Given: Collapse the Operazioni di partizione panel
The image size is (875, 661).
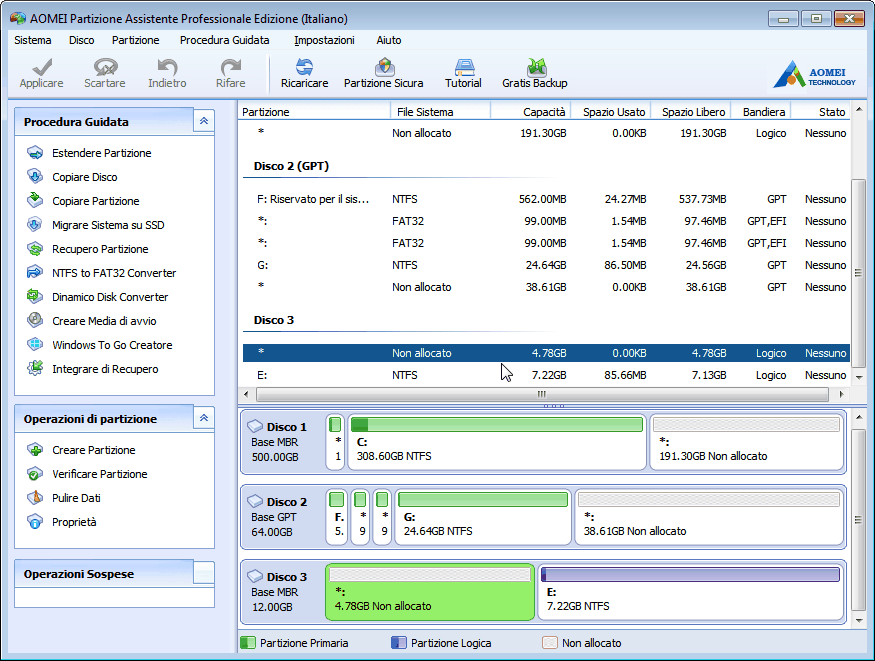Looking at the screenshot, I should click(203, 418).
